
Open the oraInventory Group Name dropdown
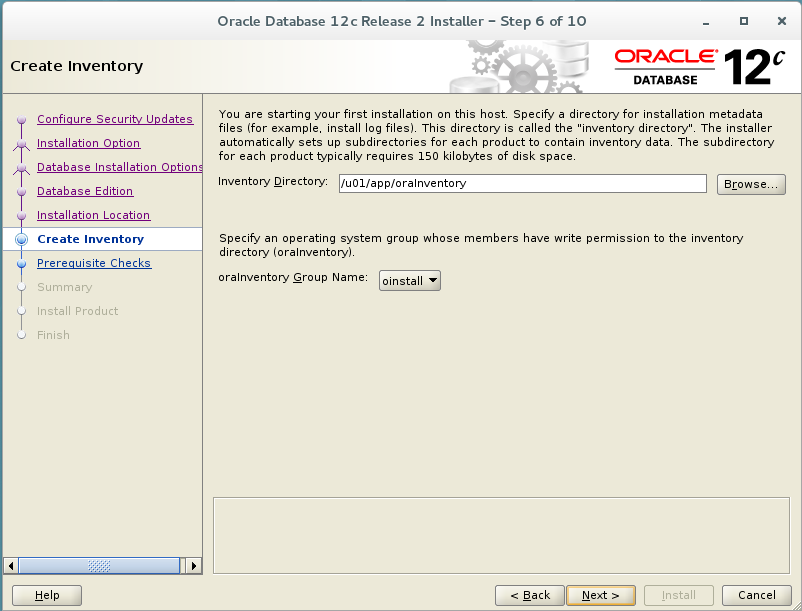click(410, 281)
